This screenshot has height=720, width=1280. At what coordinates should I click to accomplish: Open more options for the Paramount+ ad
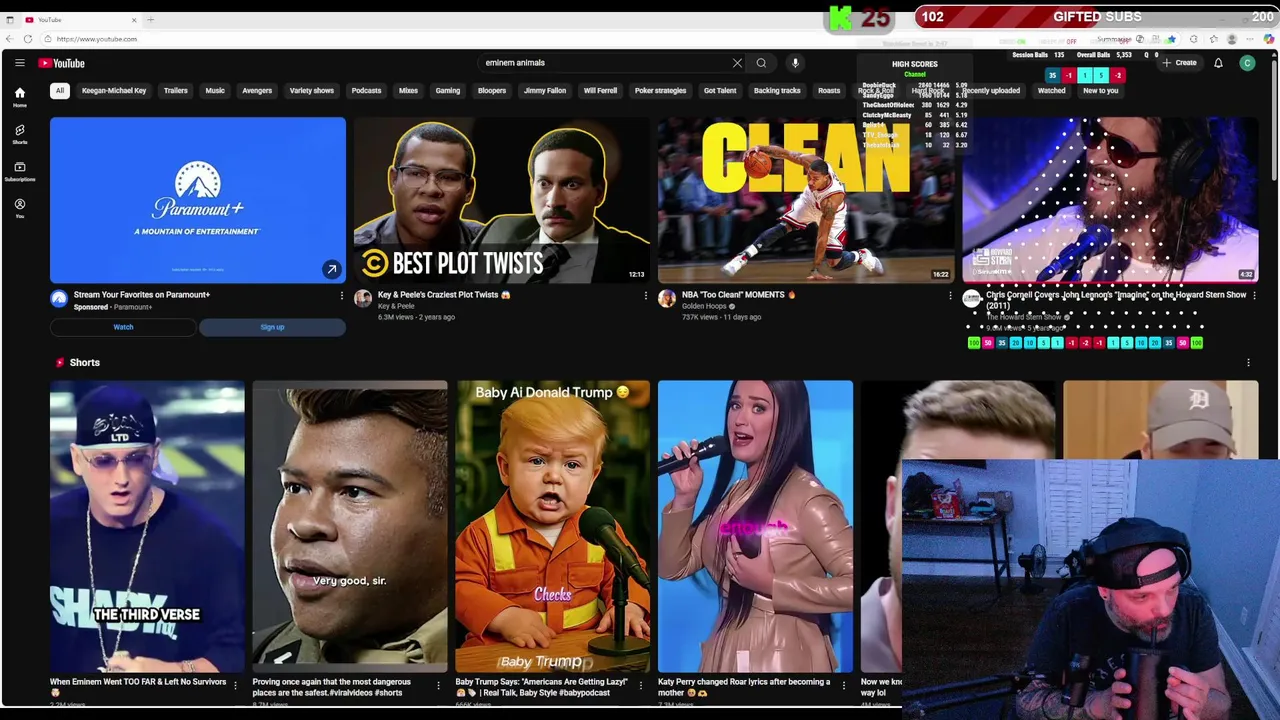[341, 296]
